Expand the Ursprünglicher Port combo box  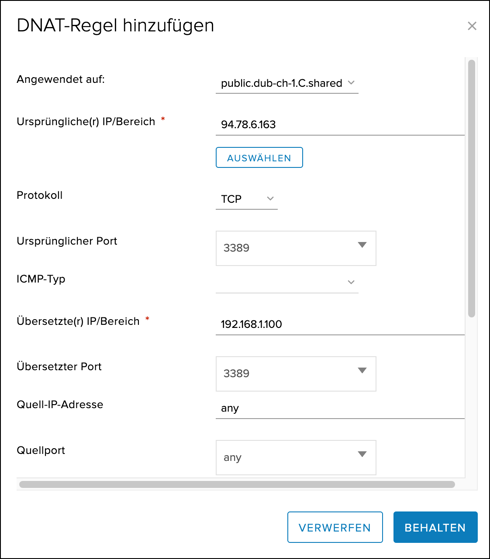click(x=296, y=248)
